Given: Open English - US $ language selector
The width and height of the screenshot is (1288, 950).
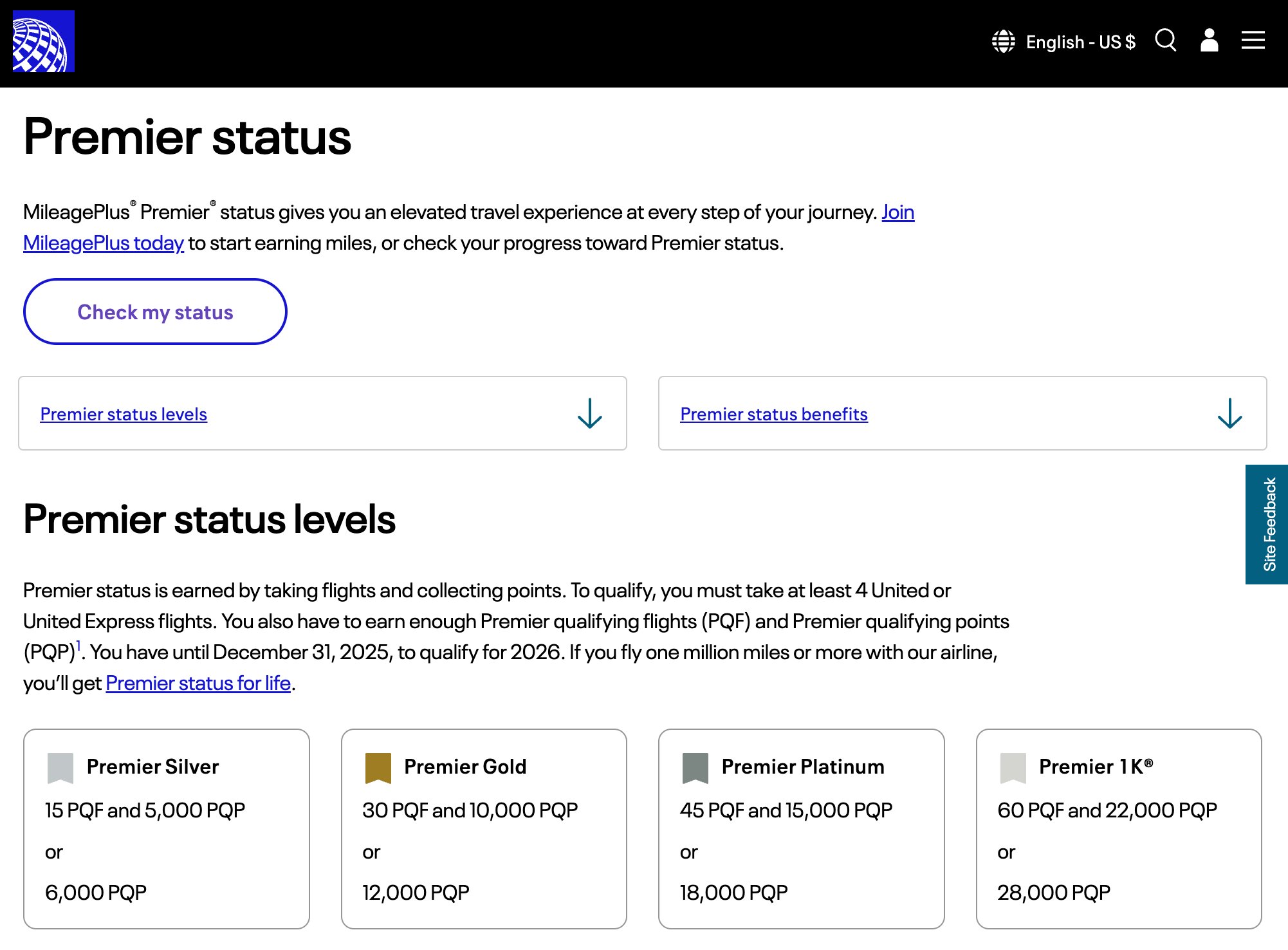Looking at the screenshot, I should (x=1080, y=42).
